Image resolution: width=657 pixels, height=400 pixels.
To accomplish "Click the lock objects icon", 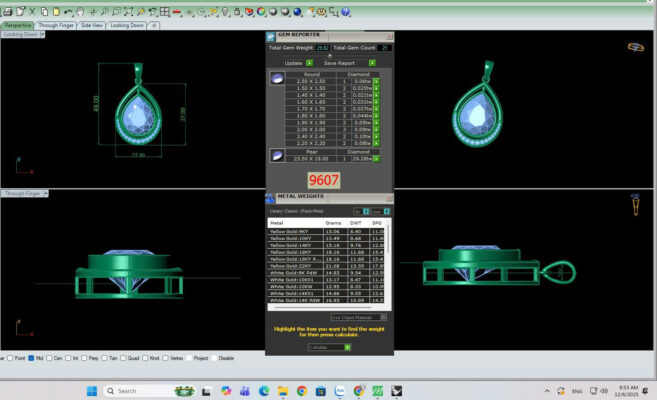I will point(237,12).
